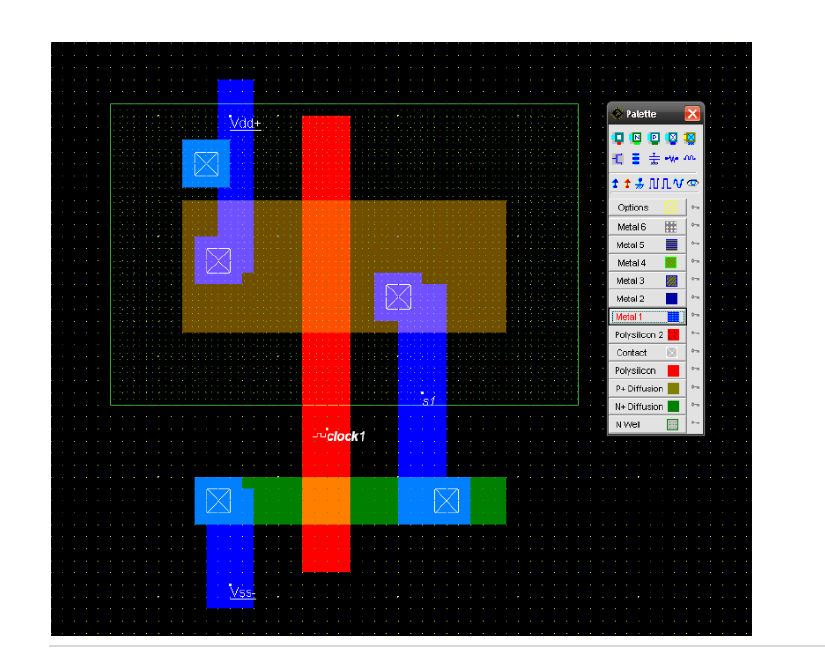Select the red high-voltage supply arrow

[627, 184]
